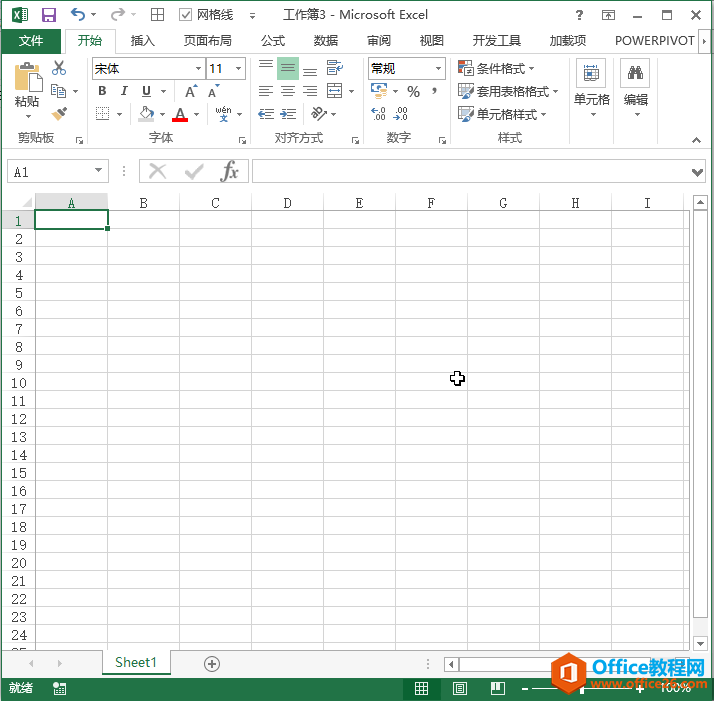Undo the last action
The width and height of the screenshot is (714, 701).
point(78,15)
